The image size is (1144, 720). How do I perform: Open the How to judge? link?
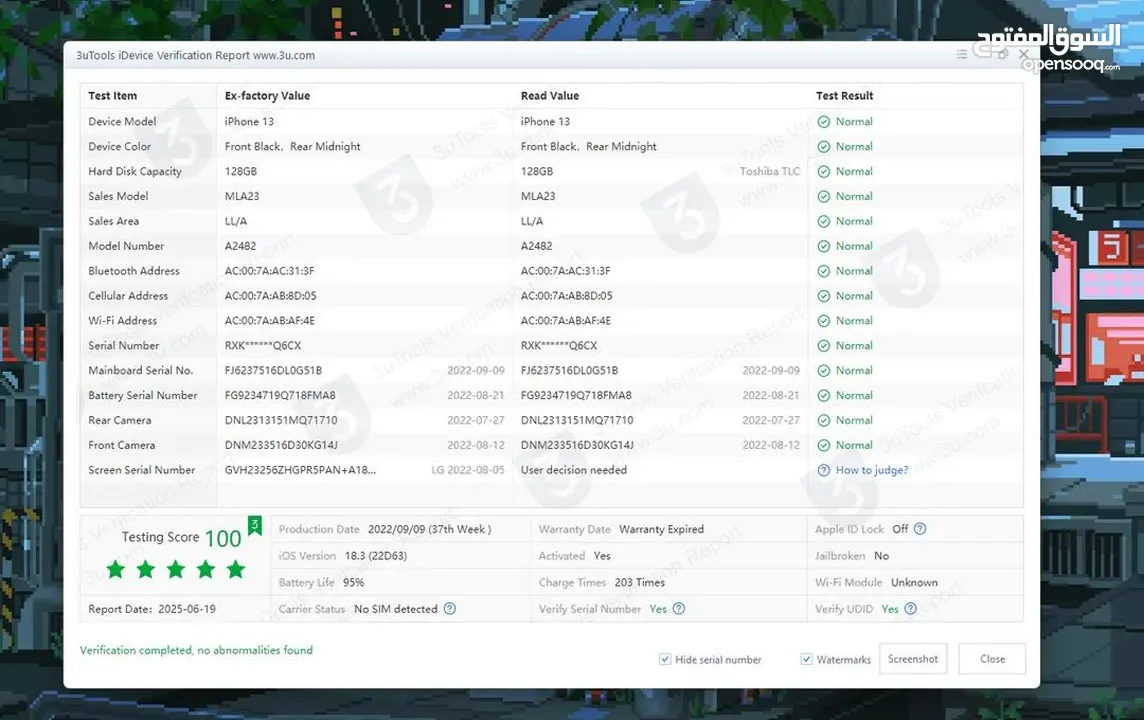point(872,471)
